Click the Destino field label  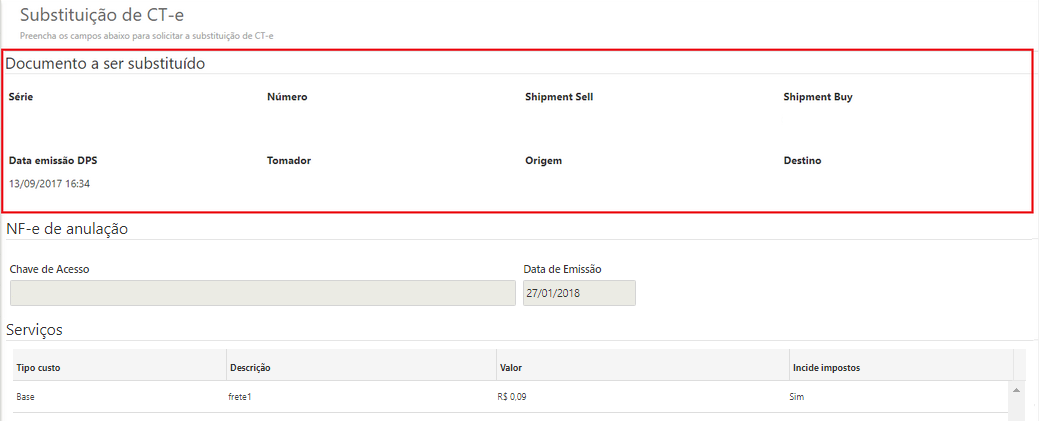tap(802, 160)
